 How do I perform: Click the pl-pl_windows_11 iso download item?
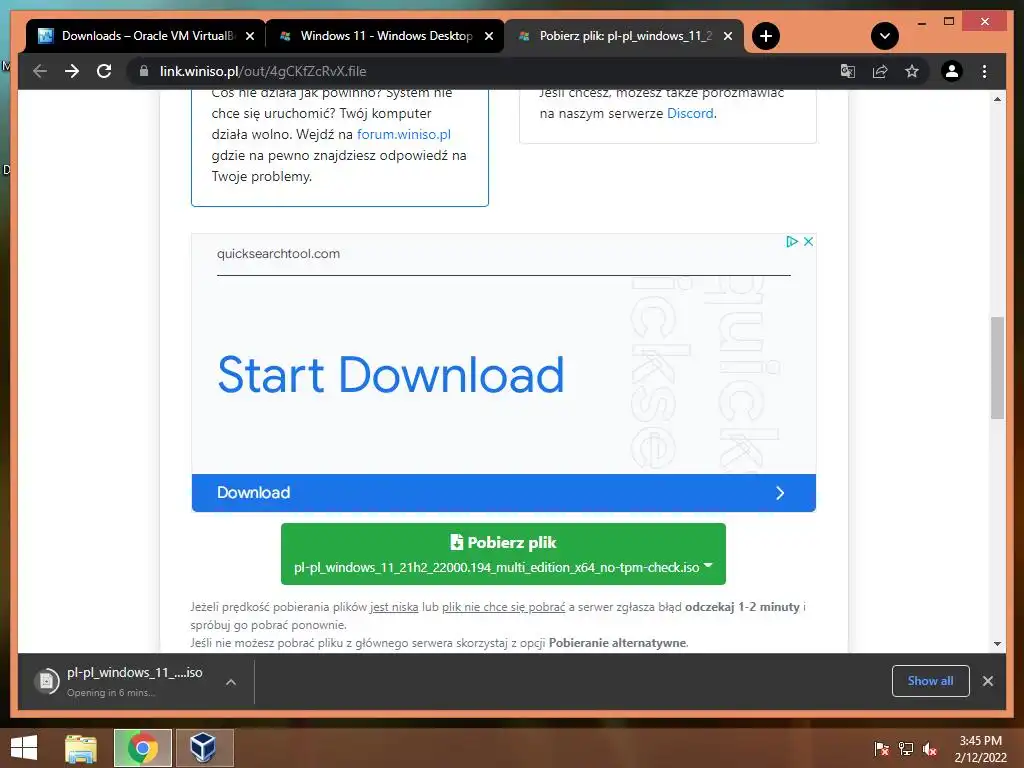(x=135, y=682)
